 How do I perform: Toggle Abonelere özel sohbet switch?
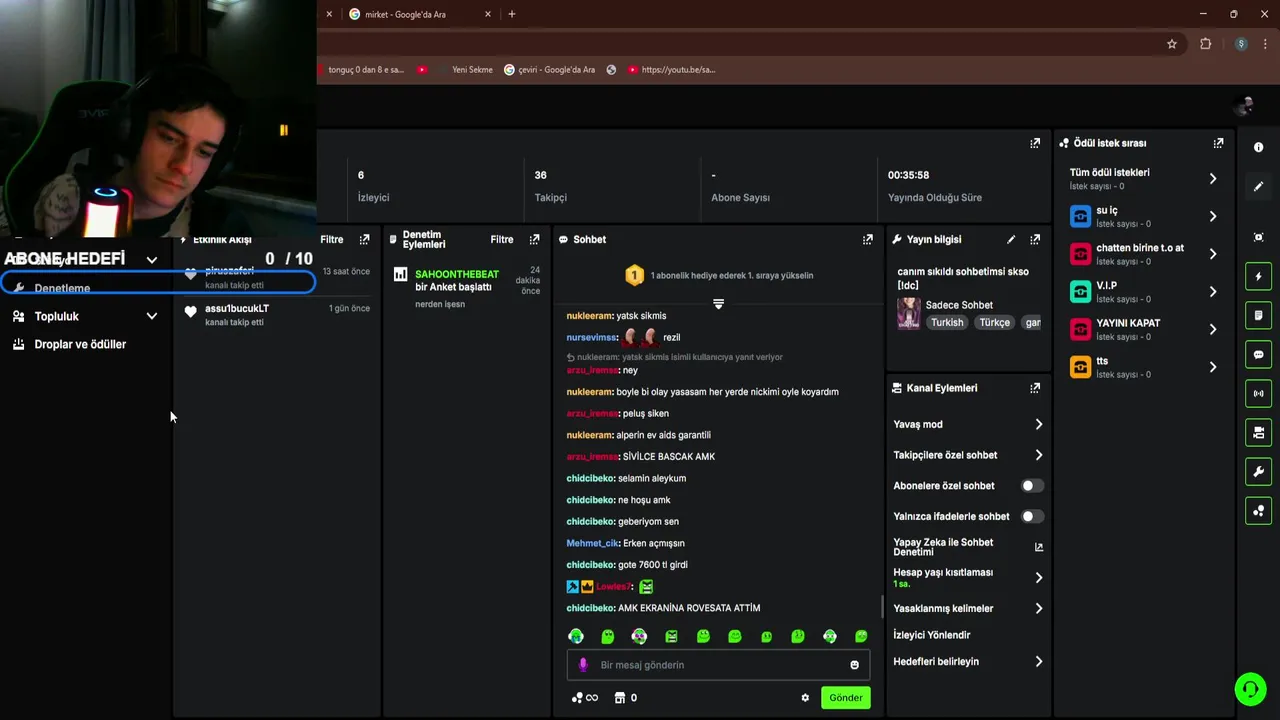pyautogui.click(x=1032, y=486)
